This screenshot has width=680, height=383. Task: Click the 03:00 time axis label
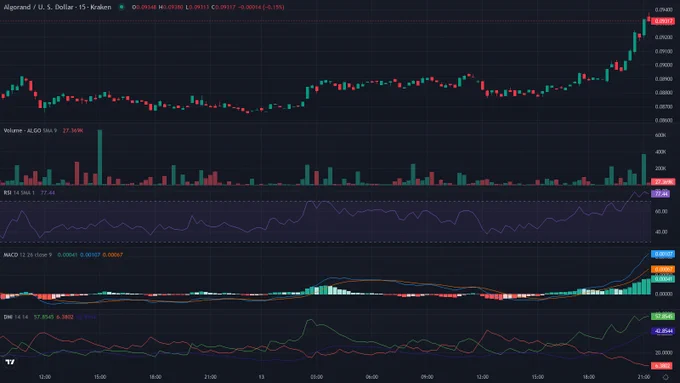click(317, 377)
